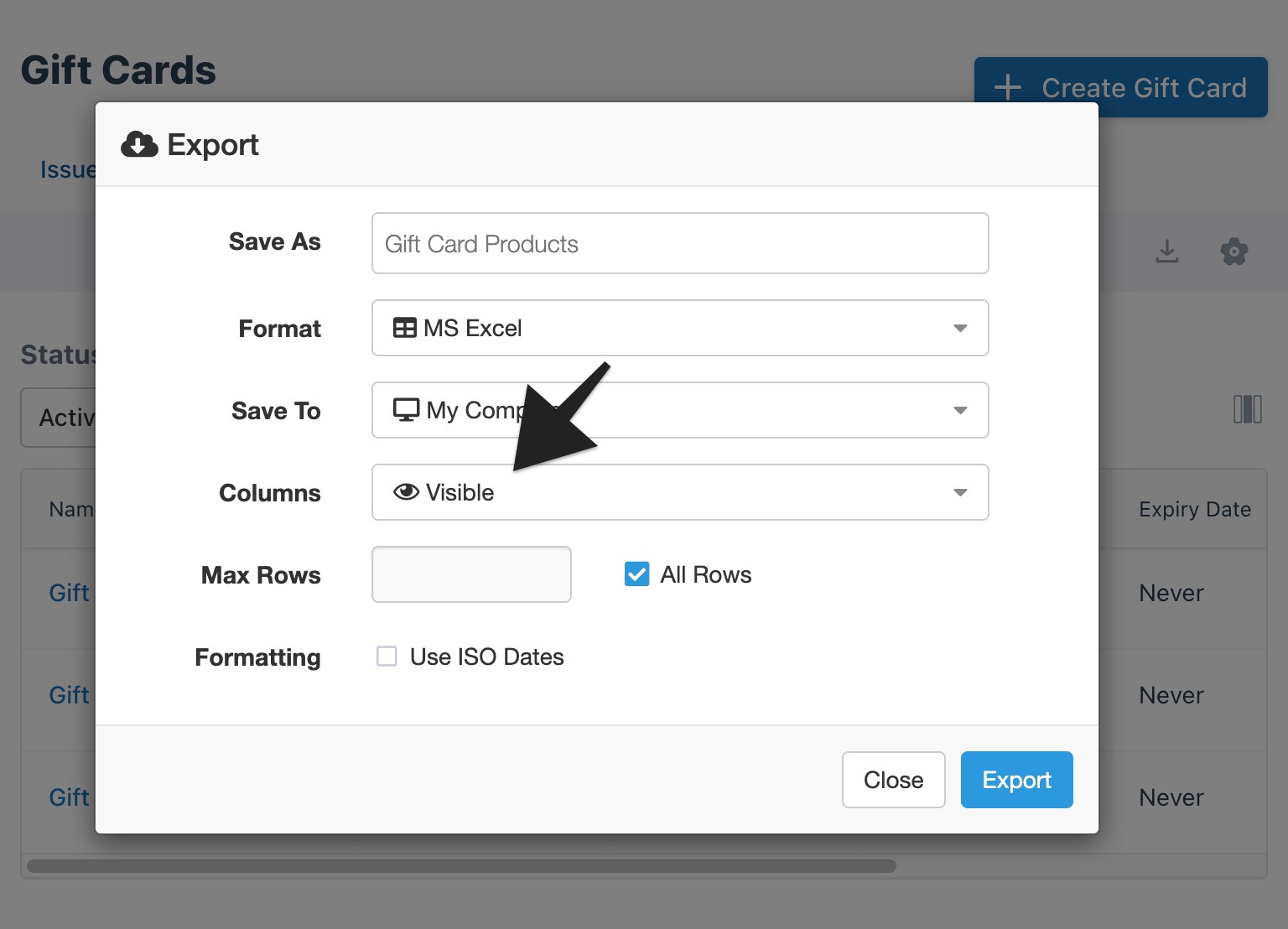Open the Status filter dropdown behind the dialog
1288x929 pixels.
tap(59, 418)
